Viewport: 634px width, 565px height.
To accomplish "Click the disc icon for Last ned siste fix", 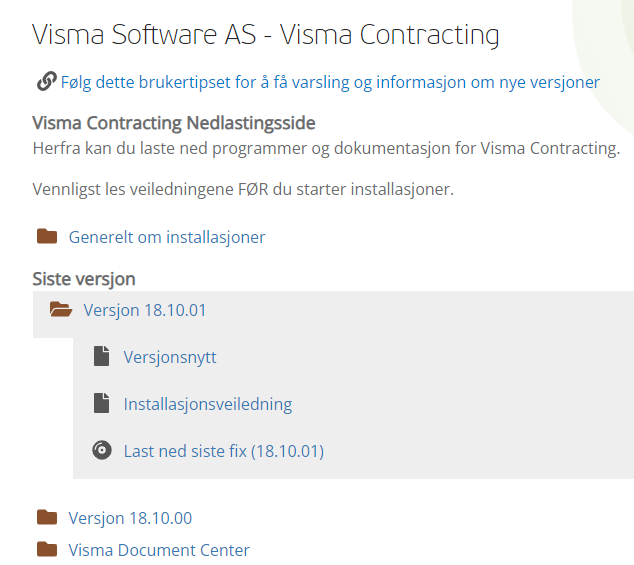I will pyautogui.click(x=101, y=450).
